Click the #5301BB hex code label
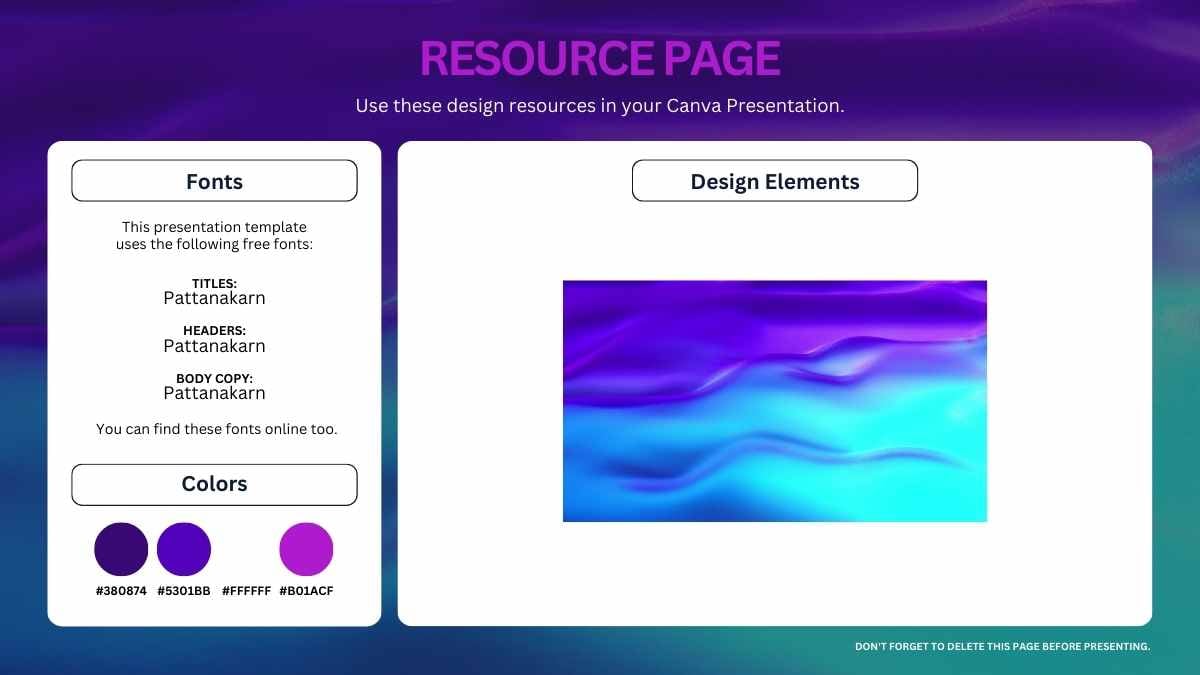Image resolution: width=1200 pixels, height=675 pixels. click(184, 591)
